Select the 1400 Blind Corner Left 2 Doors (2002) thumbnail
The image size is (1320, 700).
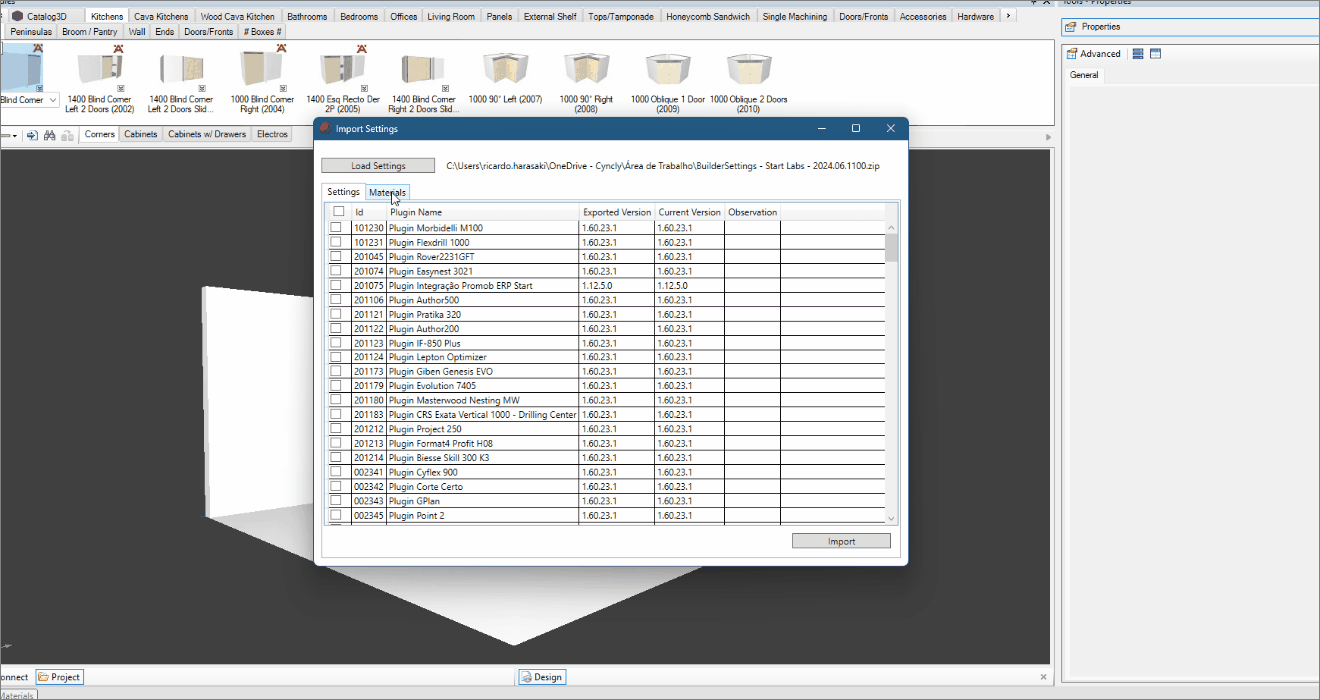click(100, 68)
